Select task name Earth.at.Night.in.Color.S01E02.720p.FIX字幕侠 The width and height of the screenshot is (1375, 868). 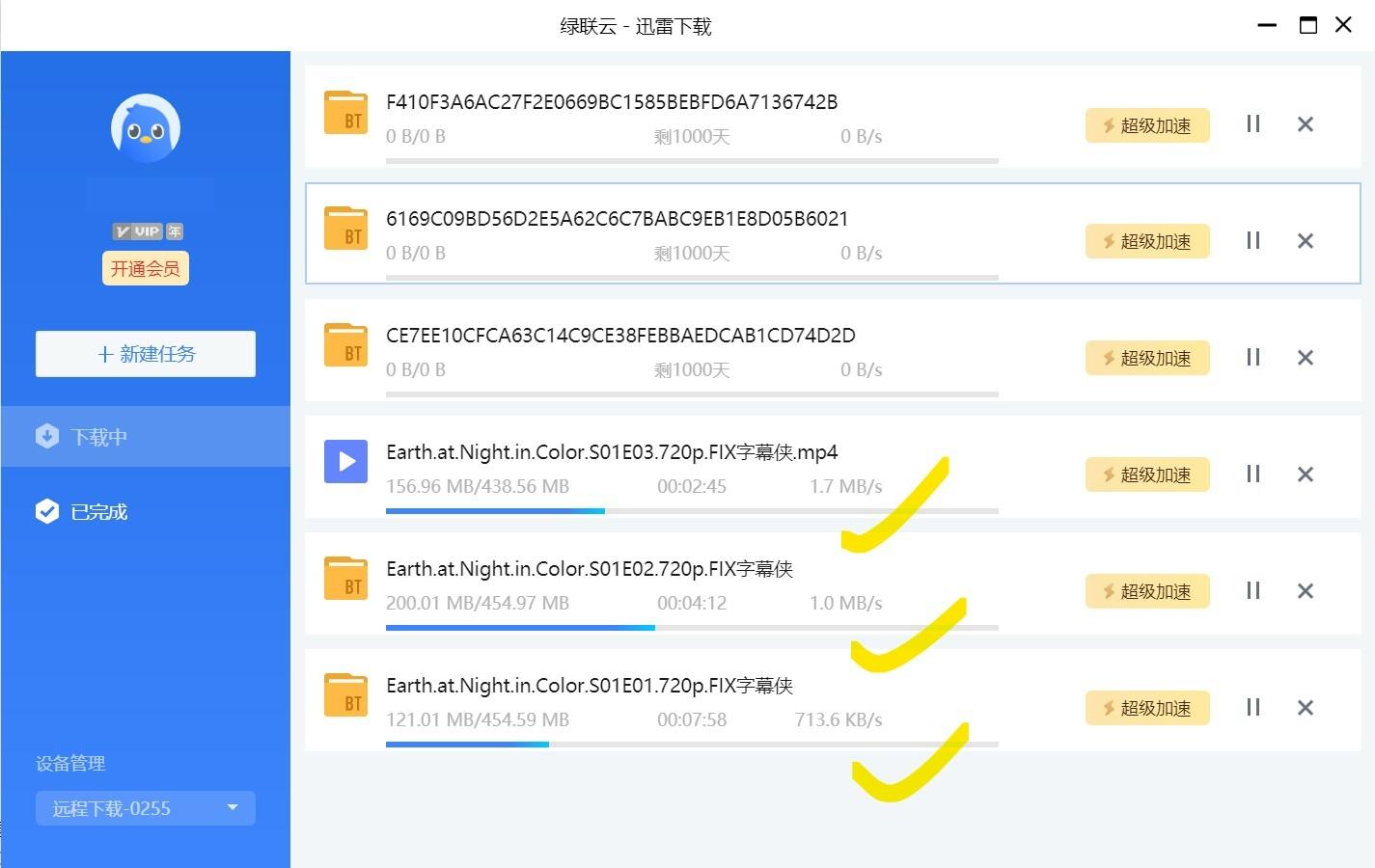coord(590,569)
